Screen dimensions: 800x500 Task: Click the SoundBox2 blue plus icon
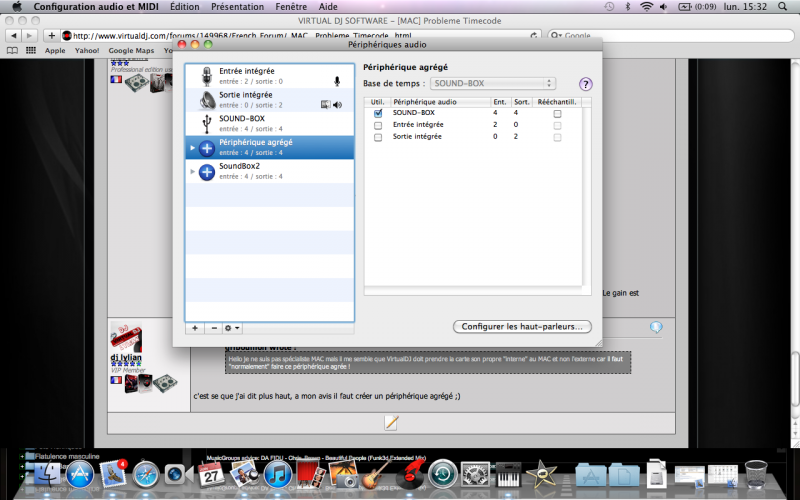pos(207,172)
